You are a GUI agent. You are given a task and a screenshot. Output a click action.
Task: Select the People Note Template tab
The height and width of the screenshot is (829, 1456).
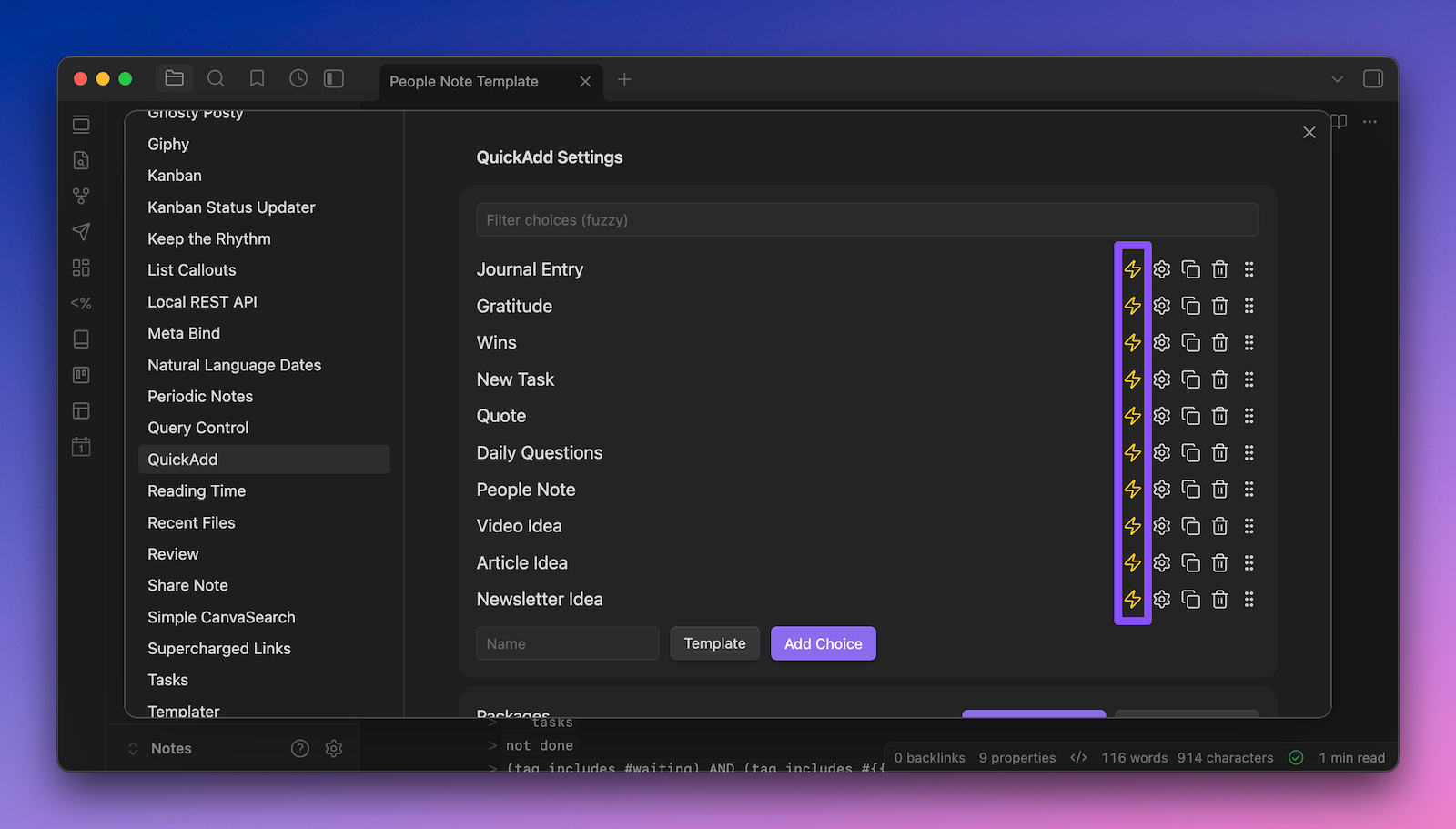pos(464,81)
